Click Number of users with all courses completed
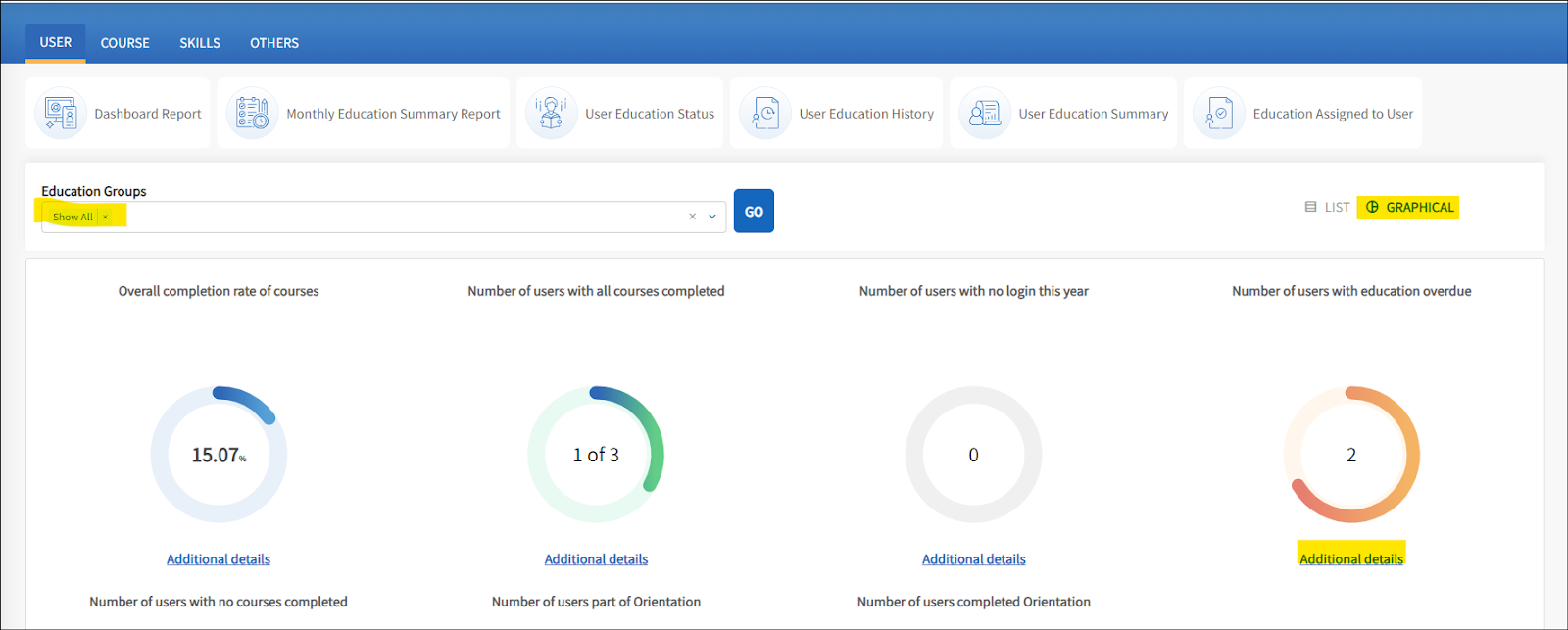1568x630 pixels. 596,291
